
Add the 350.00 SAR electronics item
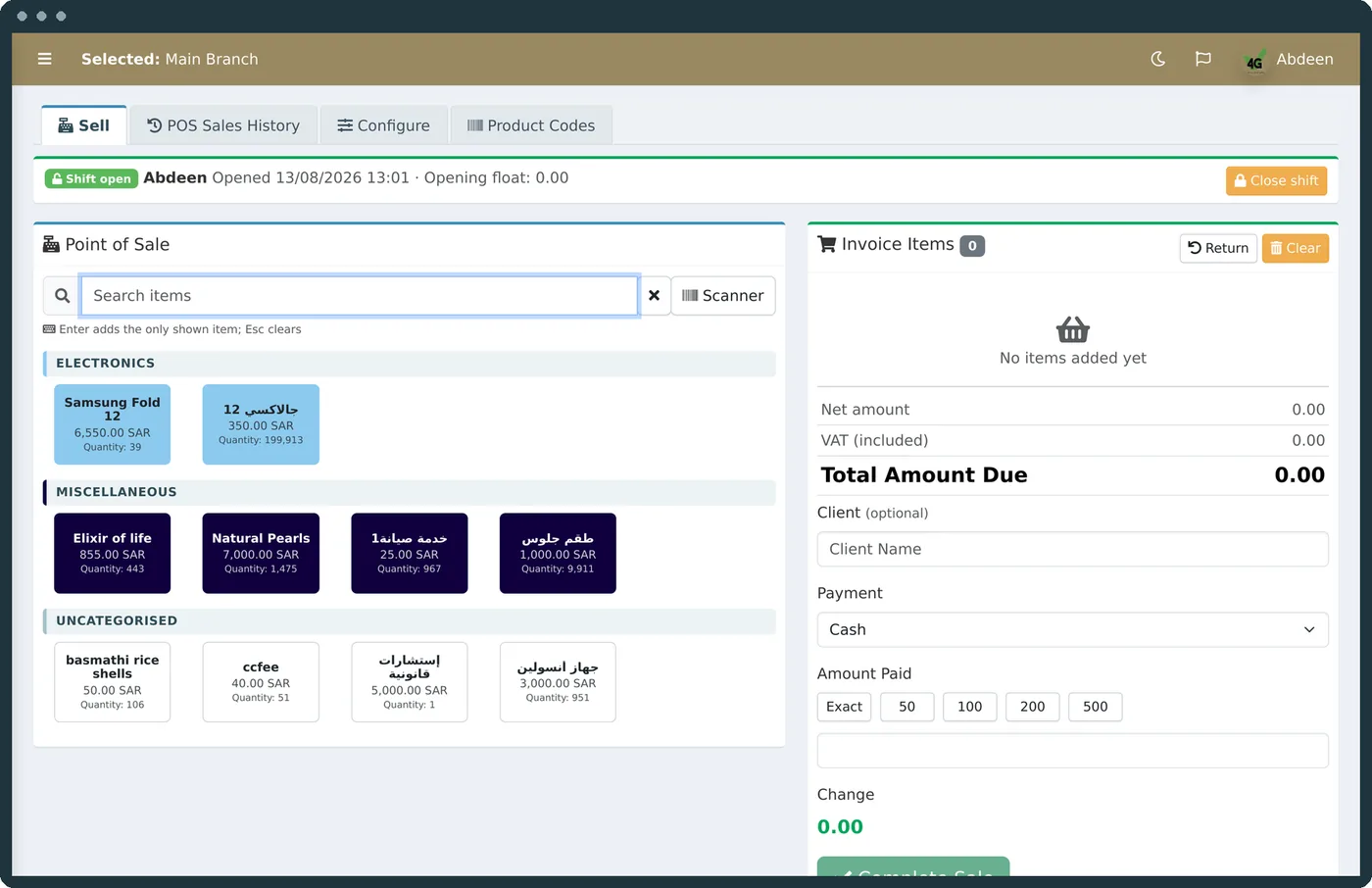point(261,424)
